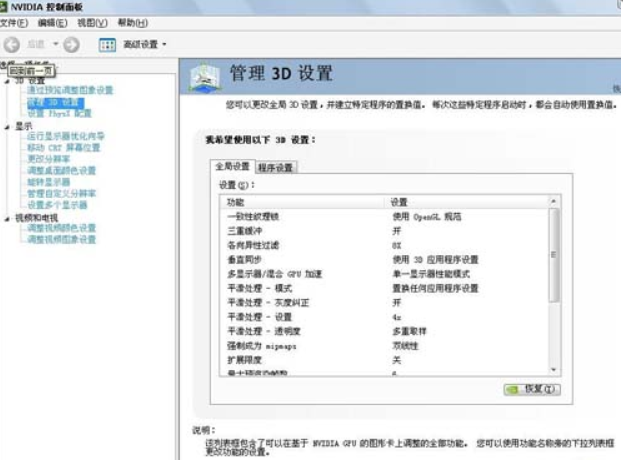Open 调整视频颜色设置 link

point(62,228)
